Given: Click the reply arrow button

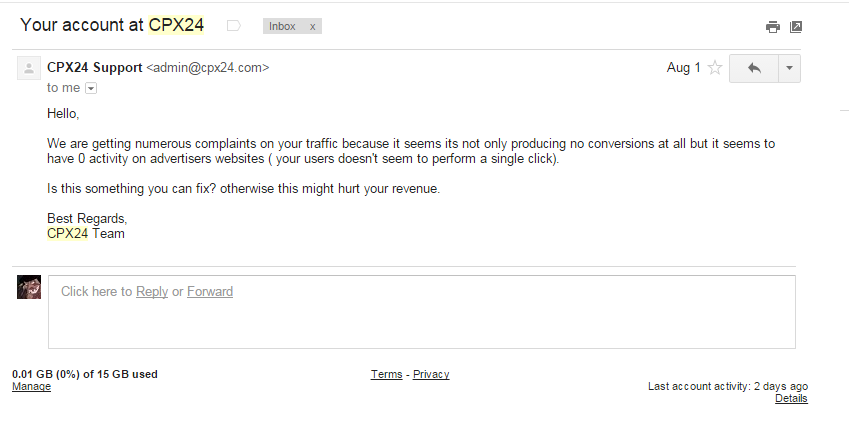Looking at the screenshot, I should click(754, 68).
